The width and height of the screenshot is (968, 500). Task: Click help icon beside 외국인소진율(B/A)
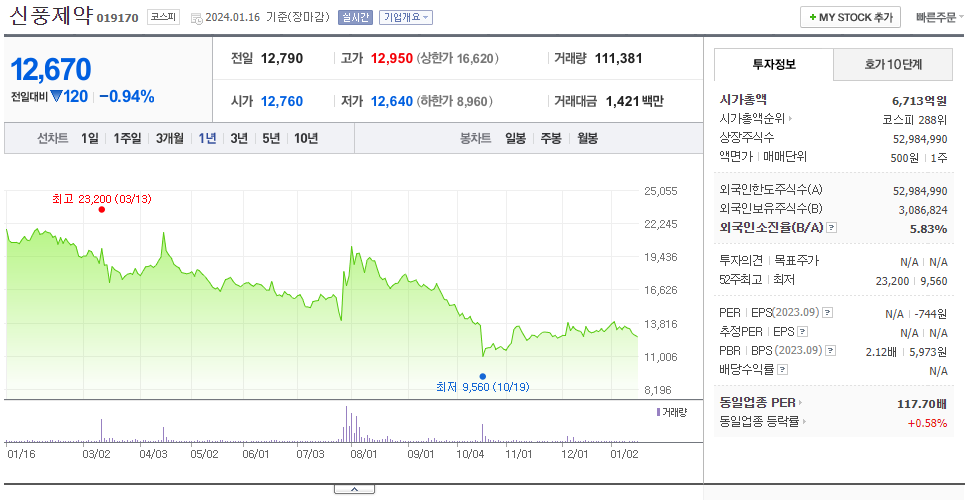pos(832,228)
